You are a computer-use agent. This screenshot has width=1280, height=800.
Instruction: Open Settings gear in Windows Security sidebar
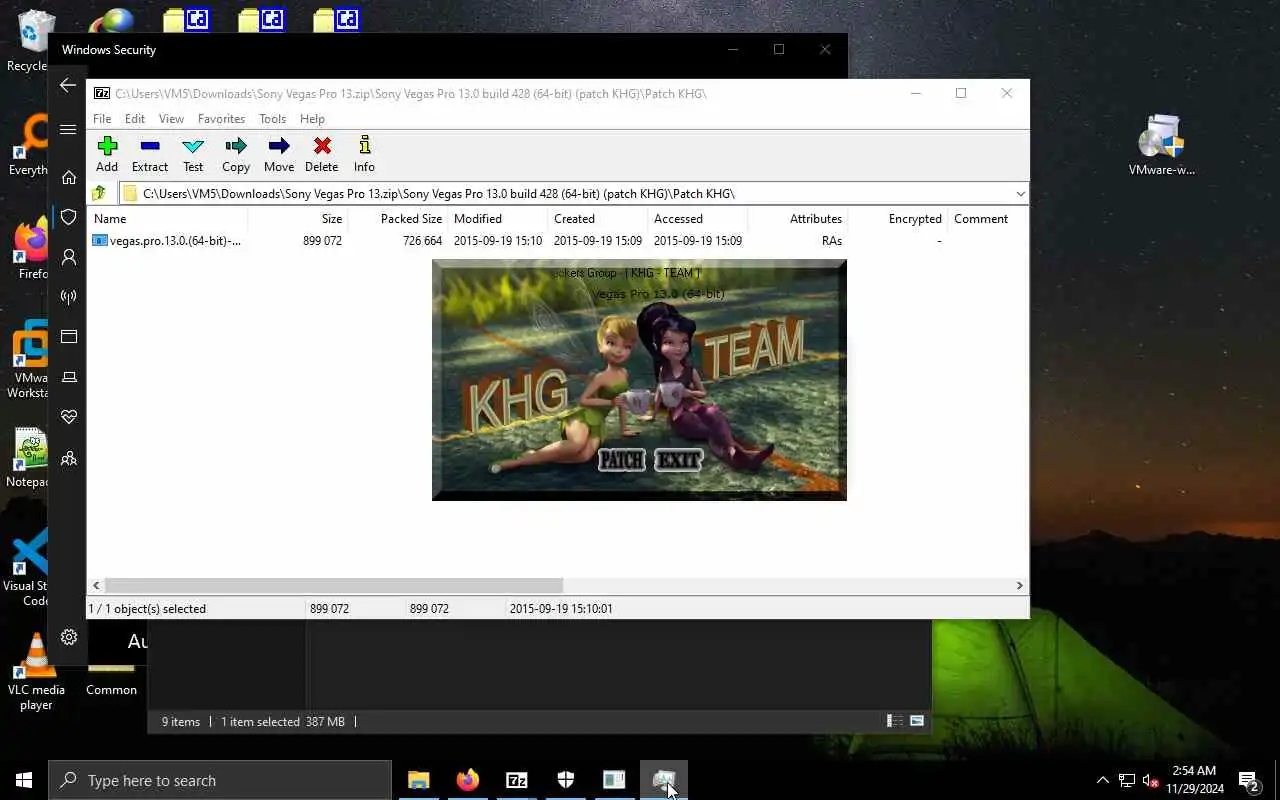(68, 637)
